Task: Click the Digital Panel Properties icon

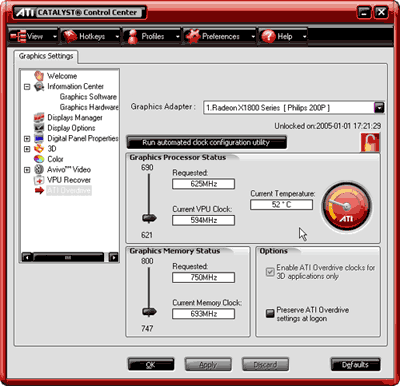Action: pyautogui.click(x=39, y=138)
